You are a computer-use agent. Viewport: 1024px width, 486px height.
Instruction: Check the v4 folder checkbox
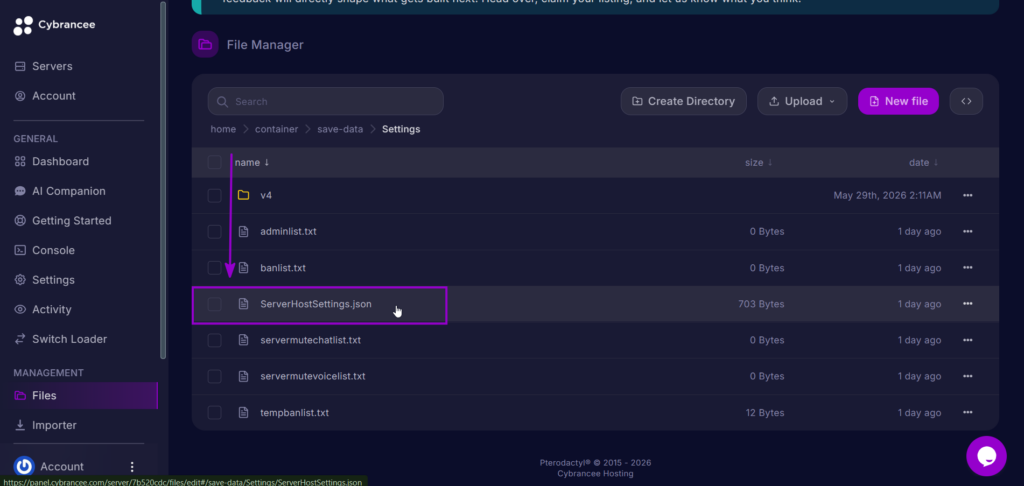click(x=214, y=195)
